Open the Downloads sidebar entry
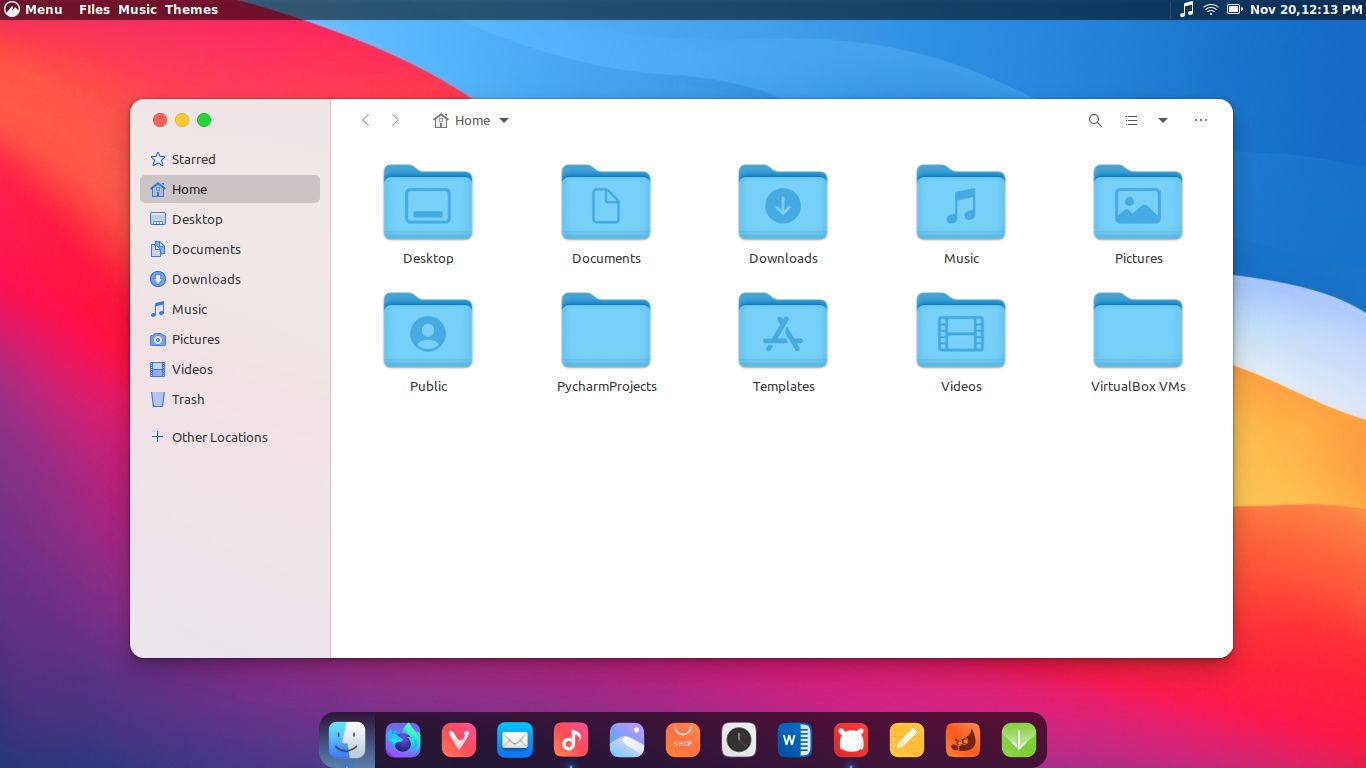The image size is (1366, 768). click(x=206, y=279)
